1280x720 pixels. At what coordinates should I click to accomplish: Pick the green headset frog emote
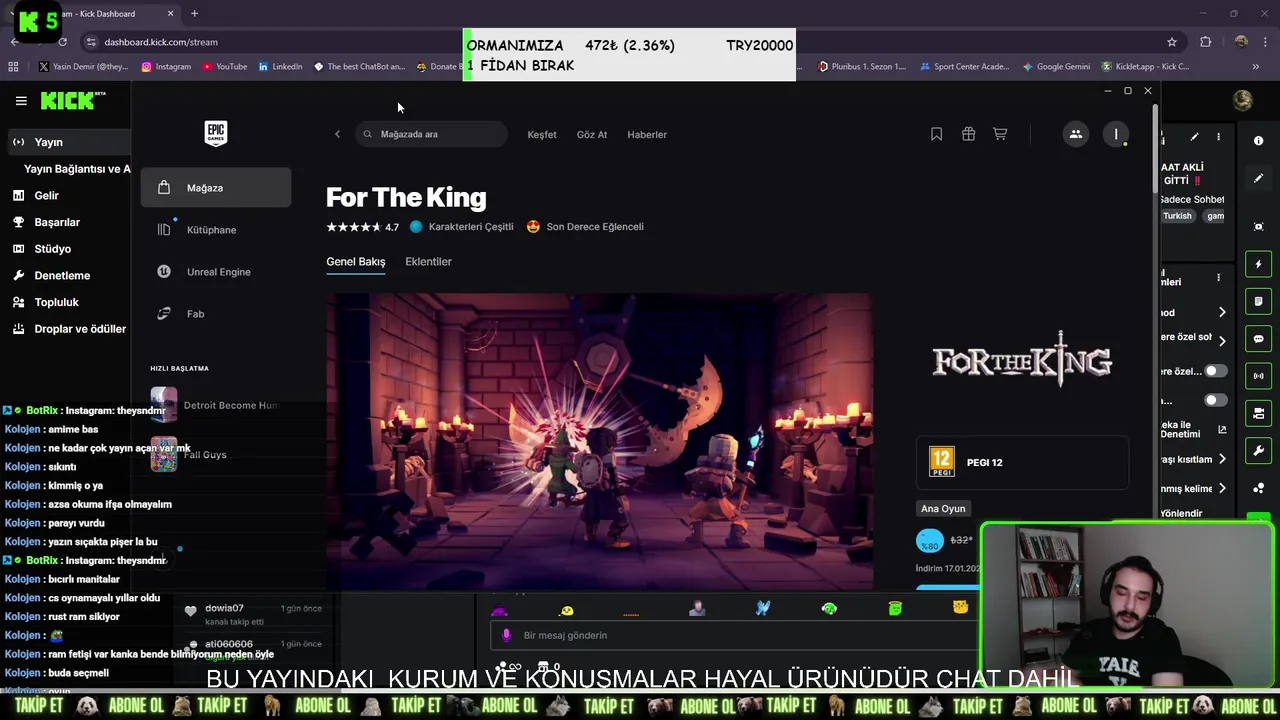click(829, 608)
